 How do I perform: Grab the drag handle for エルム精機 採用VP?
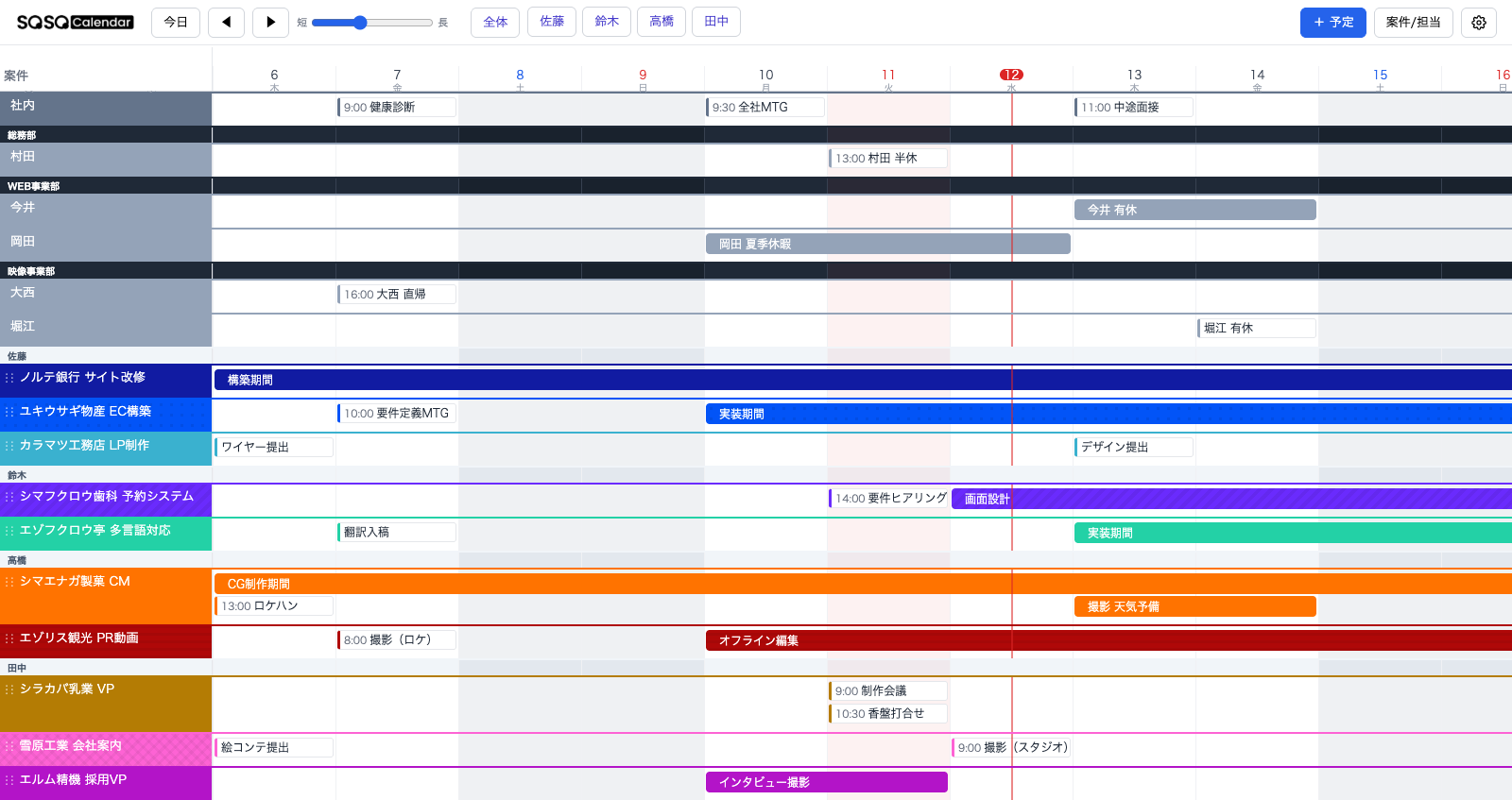click(x=9, y=780)
